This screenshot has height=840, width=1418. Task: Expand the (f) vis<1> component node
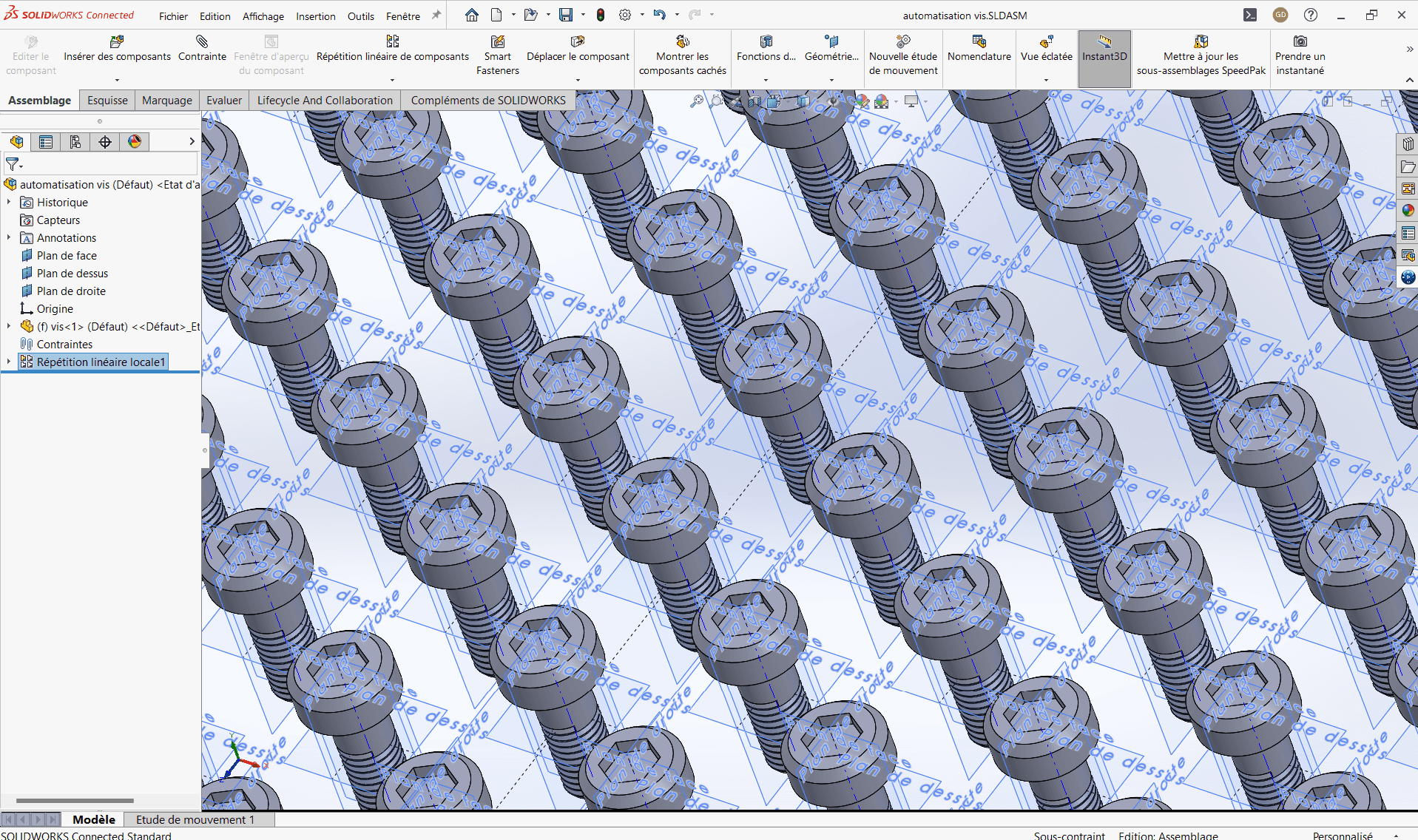pyautogui.click(x=9, y=326)
